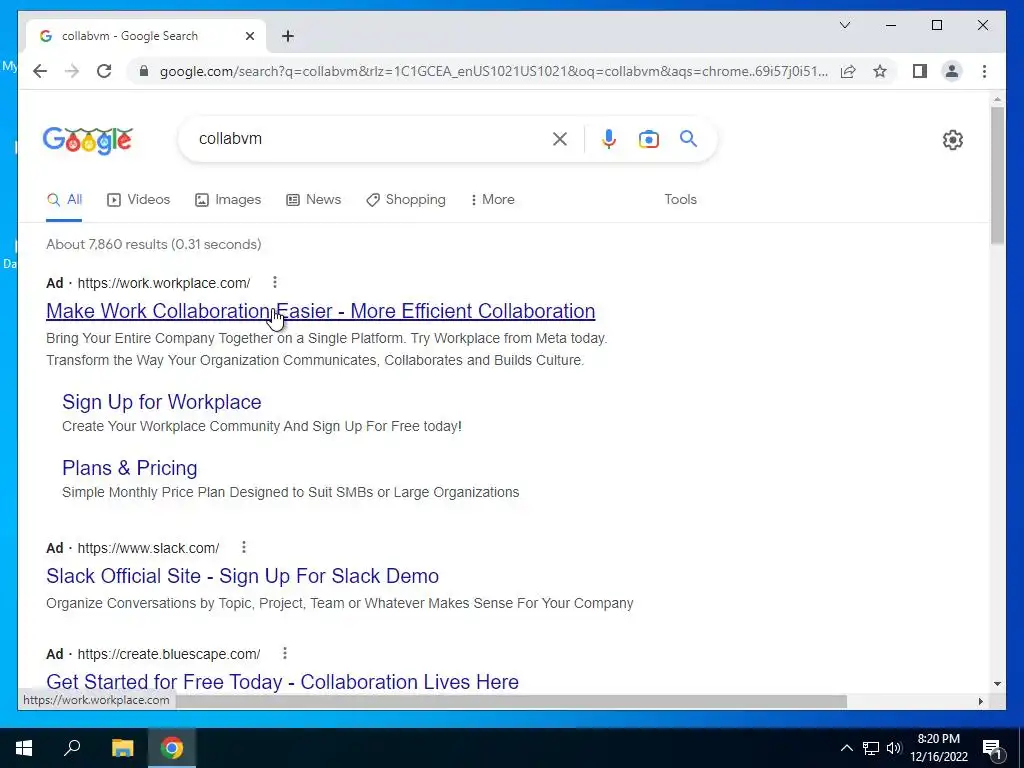1024x768 pixels.
Task: Click horizontal scrollbar right arrow
Action: [980, 701]
